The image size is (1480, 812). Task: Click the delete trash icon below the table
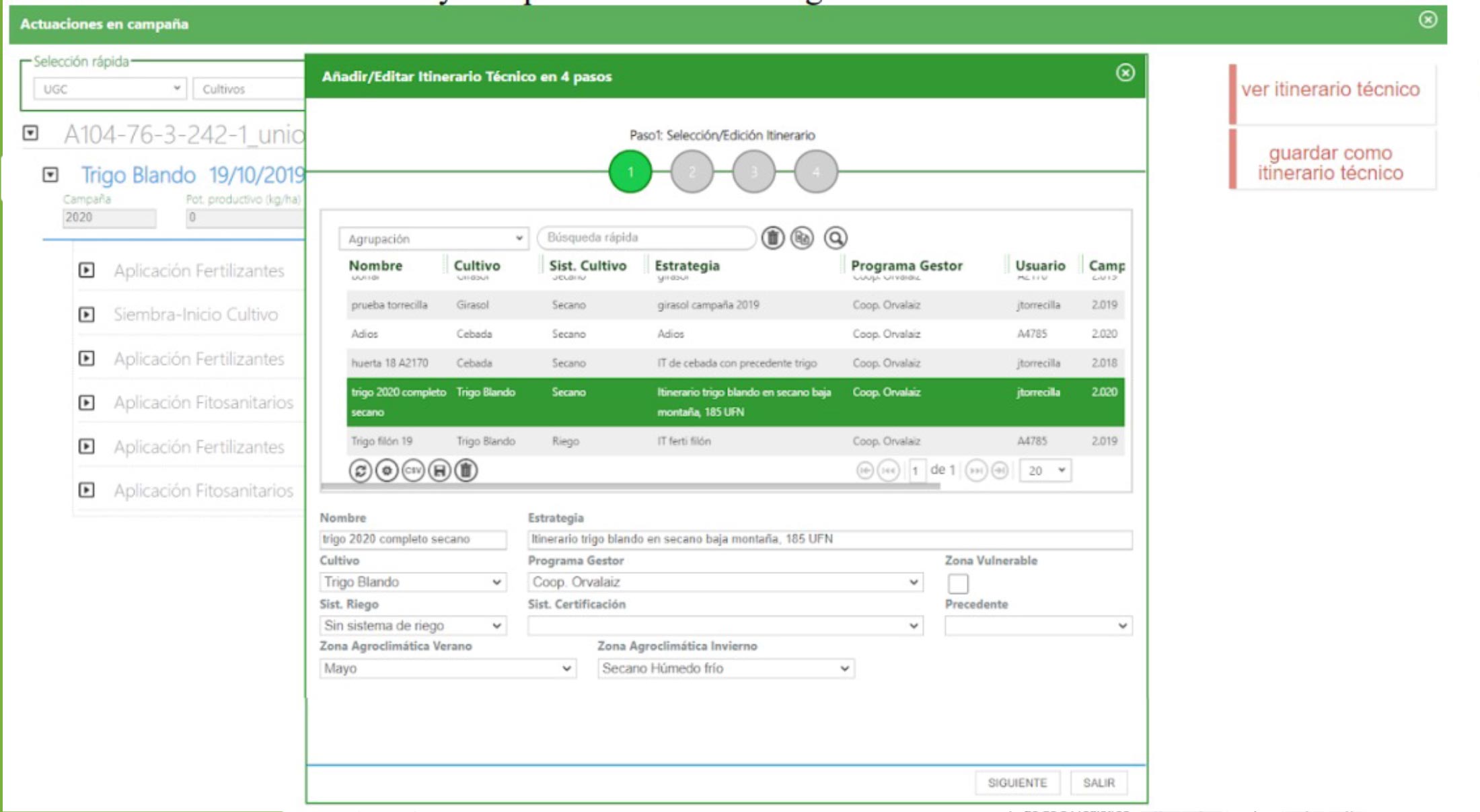coord(466,470)
